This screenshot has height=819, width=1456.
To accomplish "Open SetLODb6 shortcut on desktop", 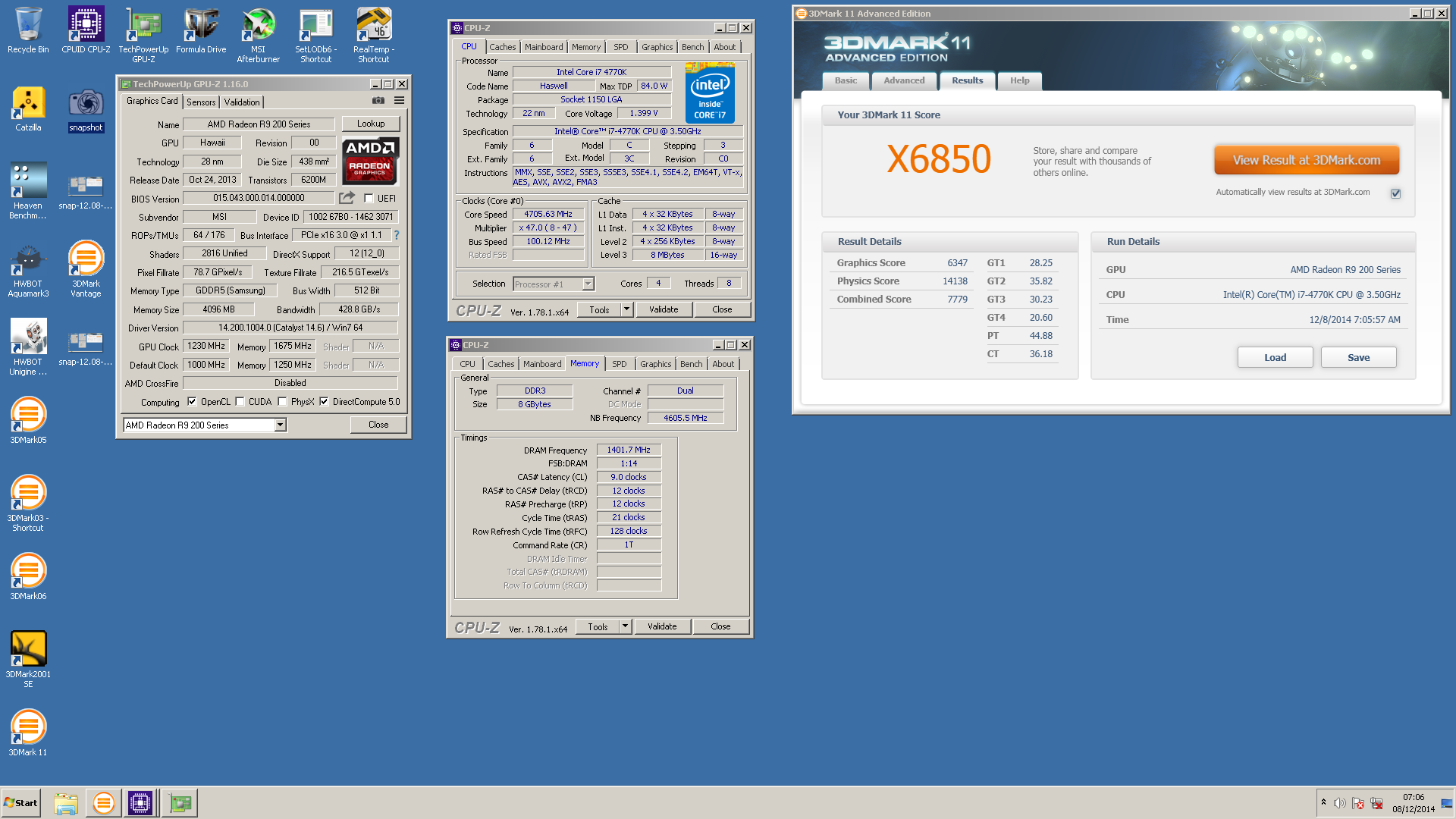I will 315,34.
